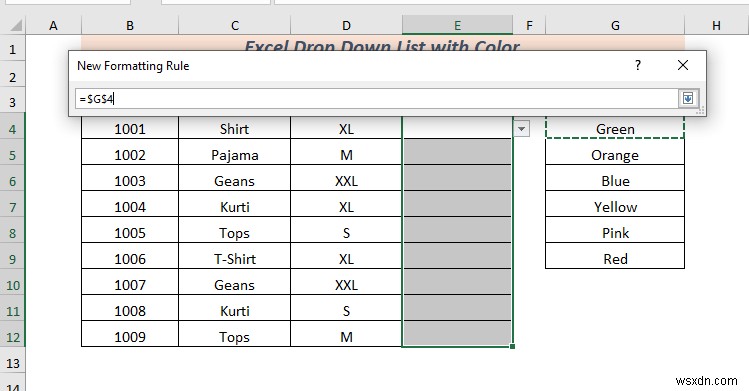This screenshot has width=749, height=391.
Task: Close the New Formatting Rule dialog
Action: point(683,65)
